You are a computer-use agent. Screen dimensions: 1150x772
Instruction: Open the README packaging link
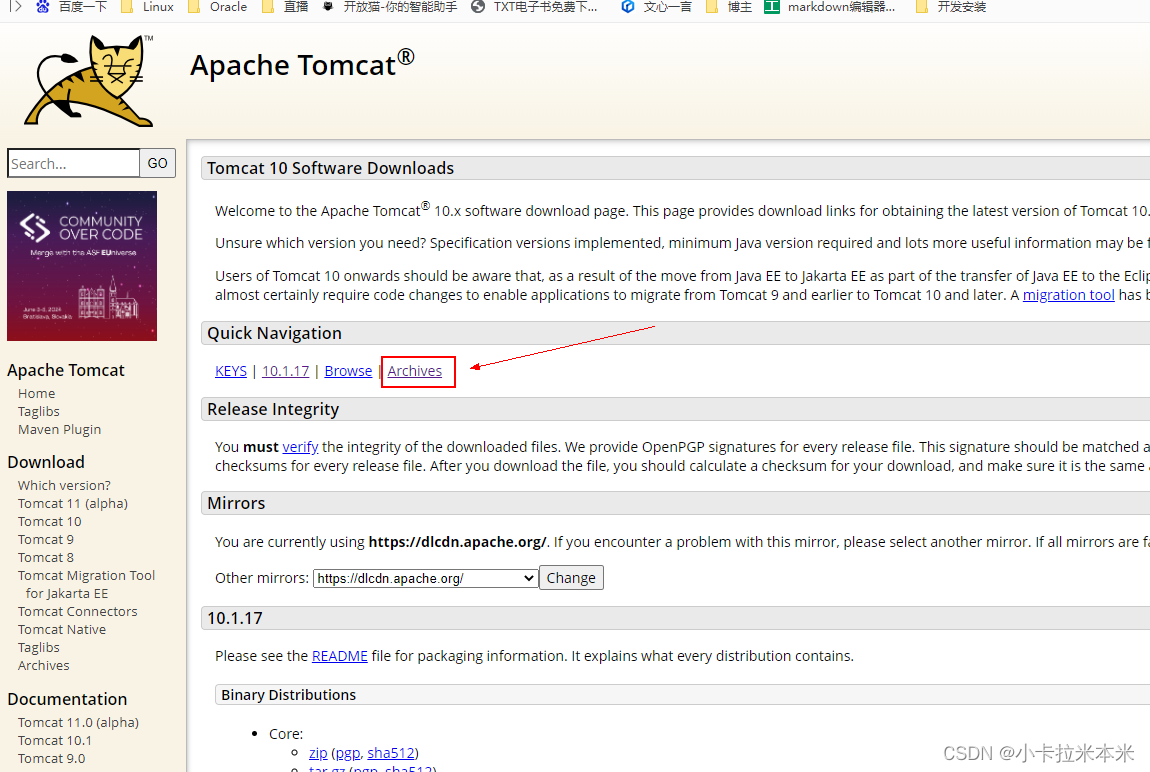pos(339,655)
